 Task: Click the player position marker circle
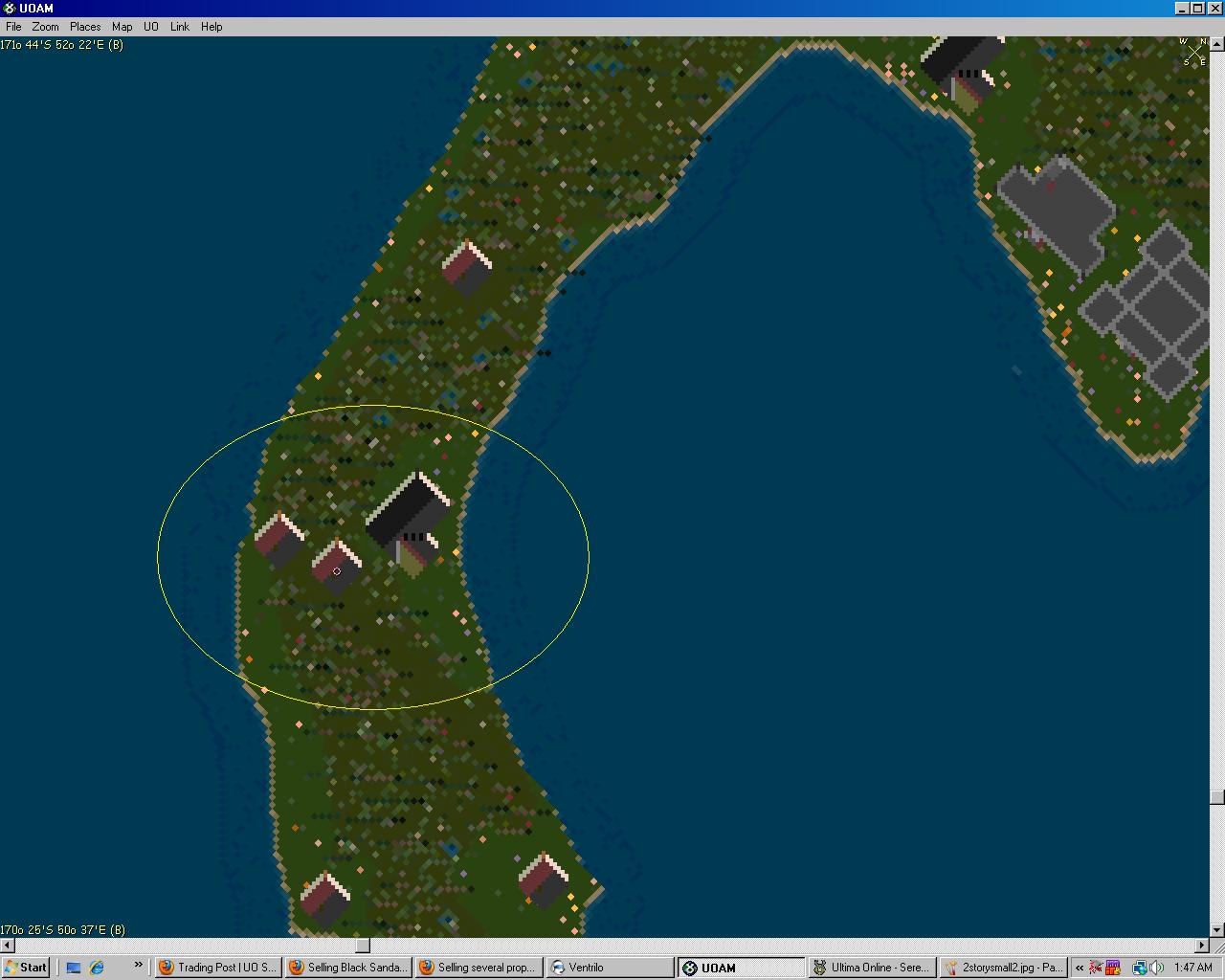[337, 571]
